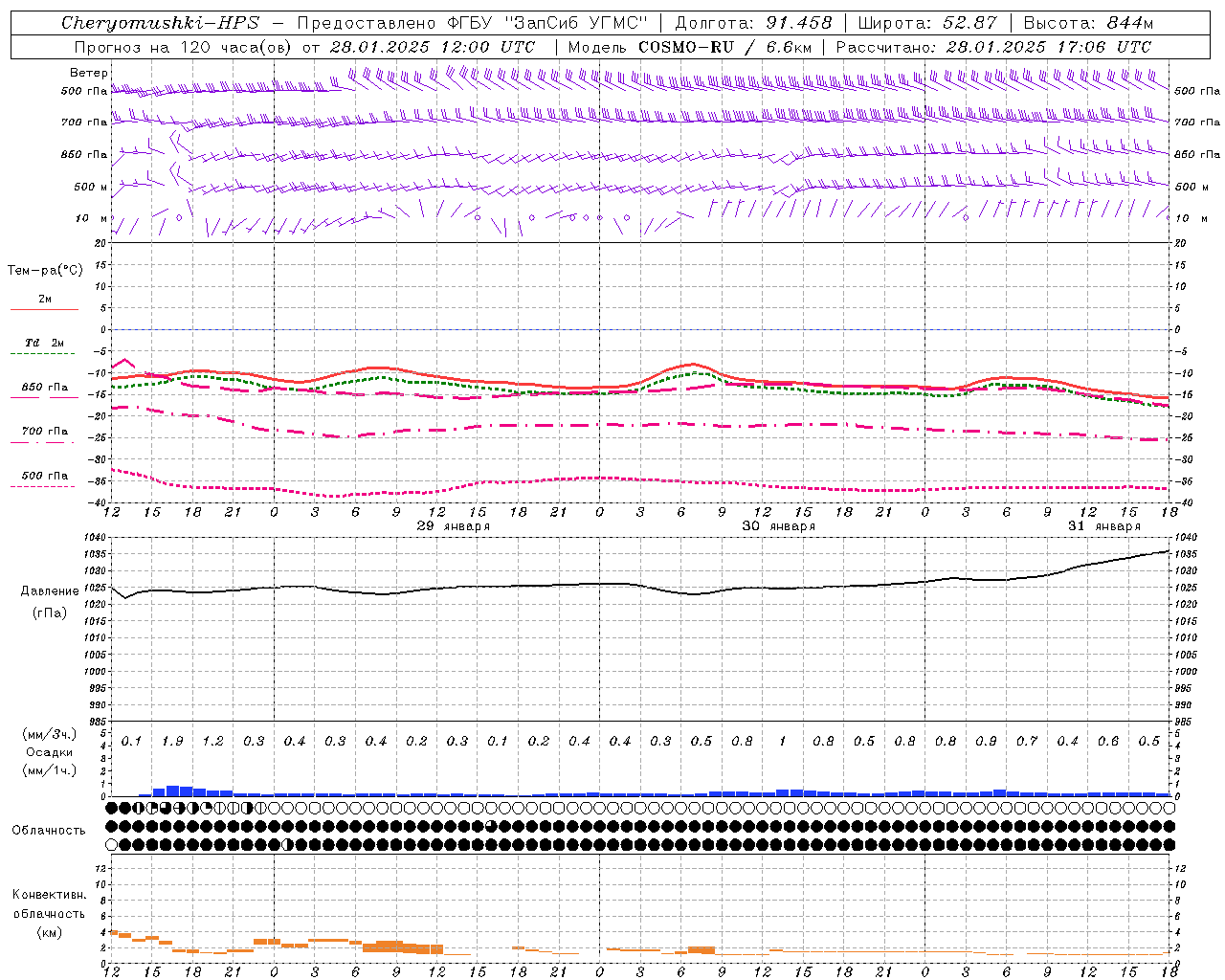Select the 700 гПа temperature legend entry
The image size is (1225, 980).
click(x=45, y=432)
